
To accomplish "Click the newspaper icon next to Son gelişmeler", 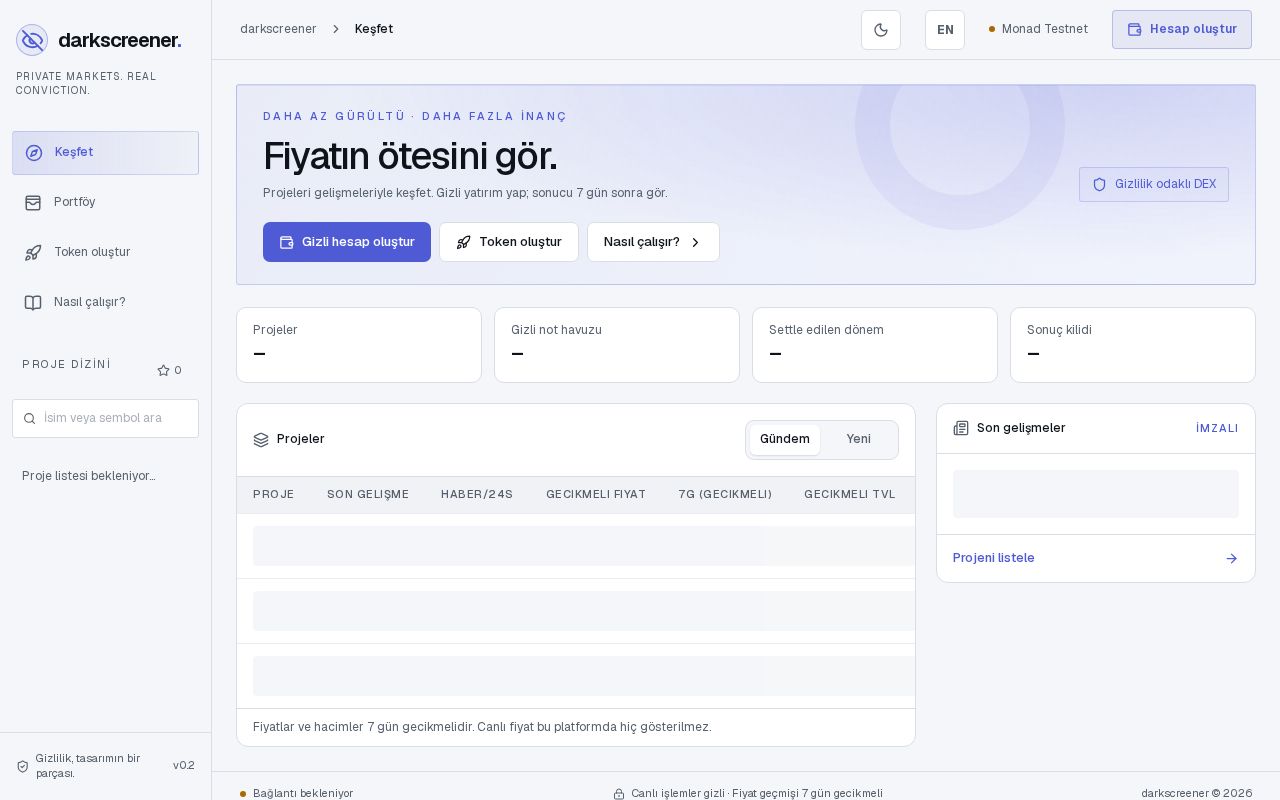I will coord(961,429).
